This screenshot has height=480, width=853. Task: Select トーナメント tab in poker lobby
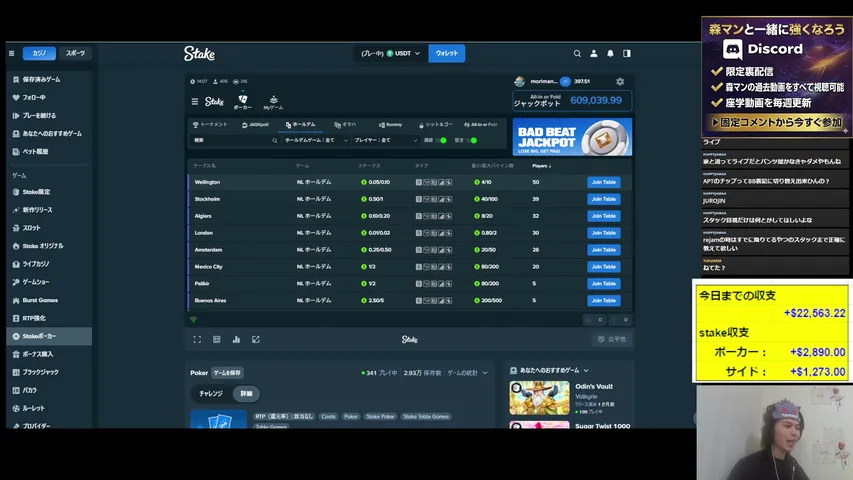[210, 125]
